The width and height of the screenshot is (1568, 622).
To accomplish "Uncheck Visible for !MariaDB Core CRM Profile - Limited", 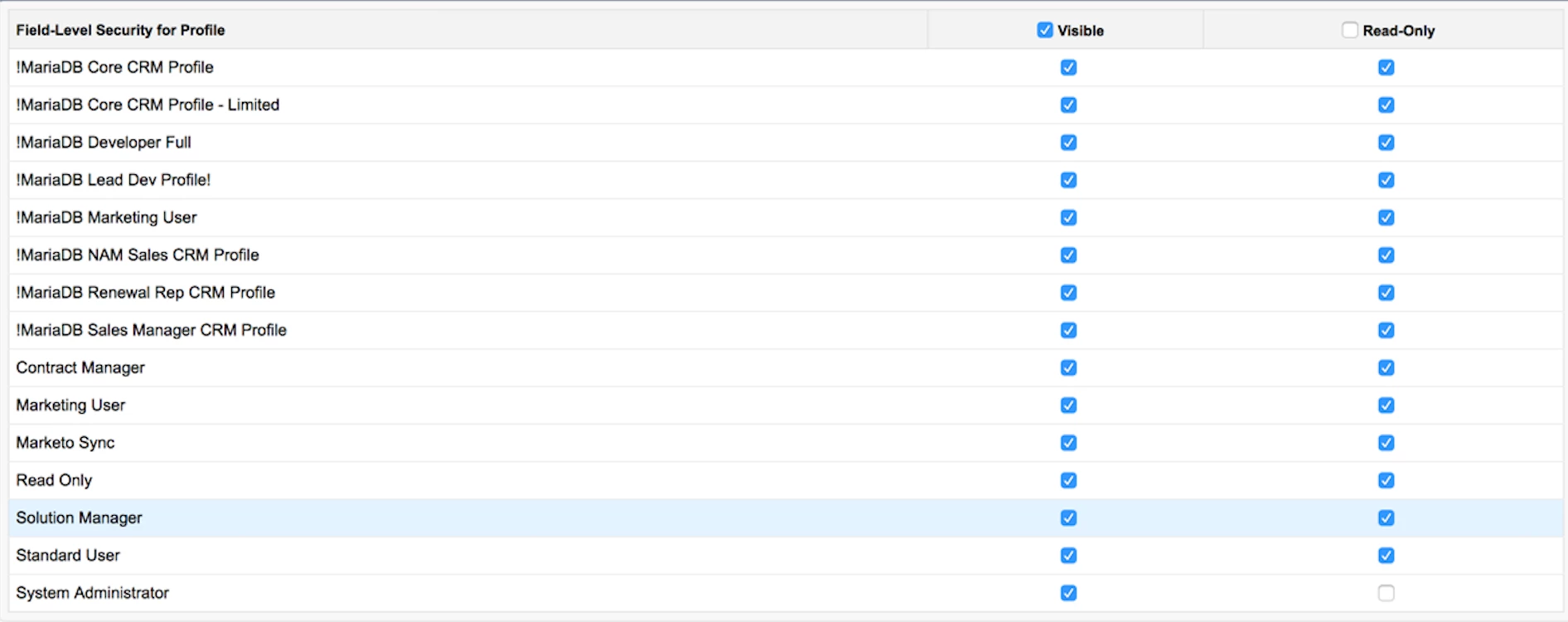I will 1069,105.
